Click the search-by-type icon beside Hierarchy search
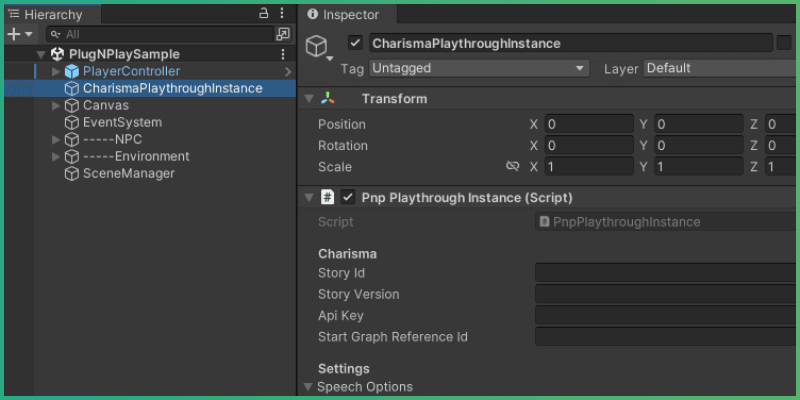 point(282,34)
